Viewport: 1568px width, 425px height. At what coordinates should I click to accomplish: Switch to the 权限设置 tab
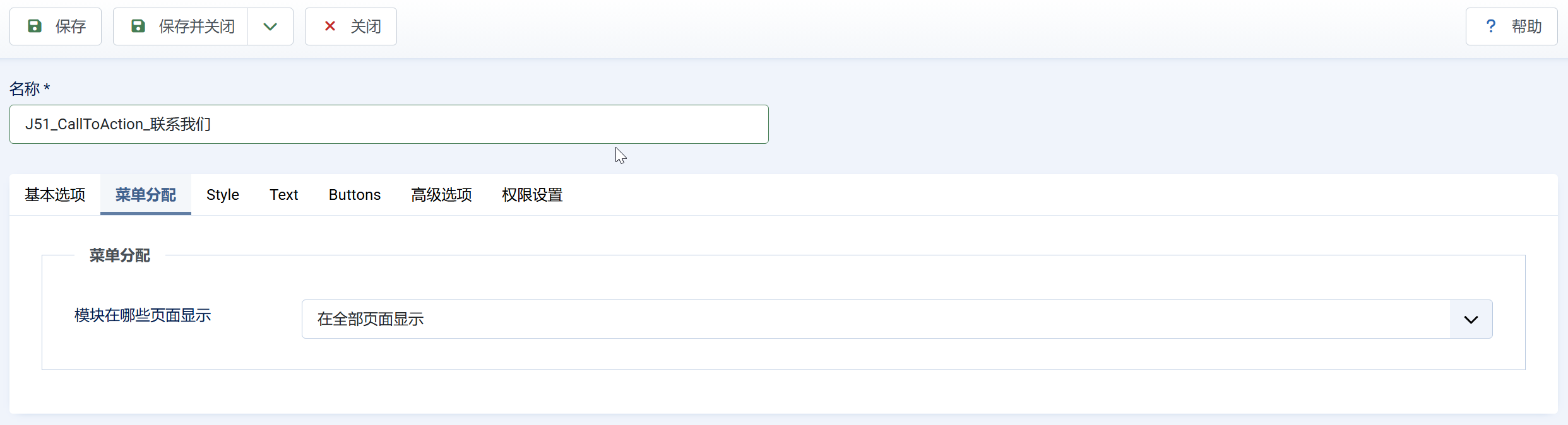(x=532, y=195)
